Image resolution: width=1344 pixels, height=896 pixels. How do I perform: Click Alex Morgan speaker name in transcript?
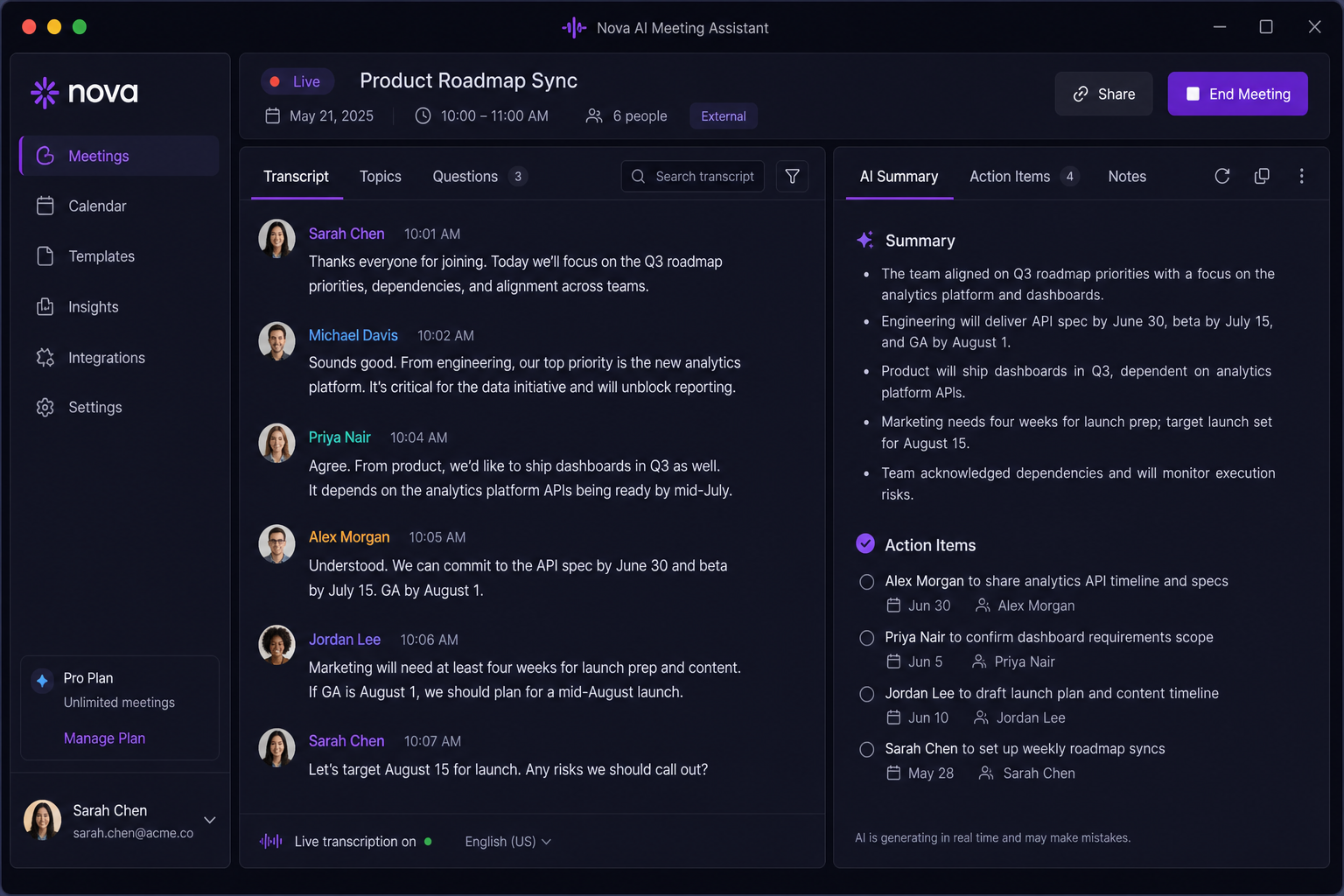click(349, 537)
